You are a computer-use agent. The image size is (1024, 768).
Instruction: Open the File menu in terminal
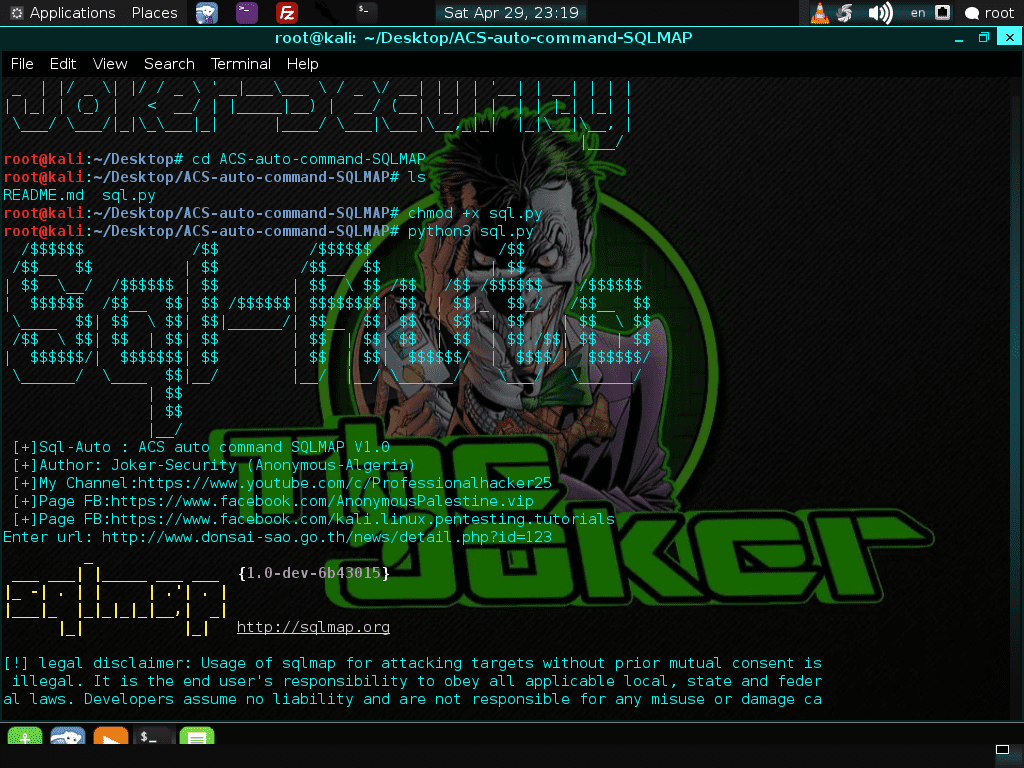(x=22, y=63)
